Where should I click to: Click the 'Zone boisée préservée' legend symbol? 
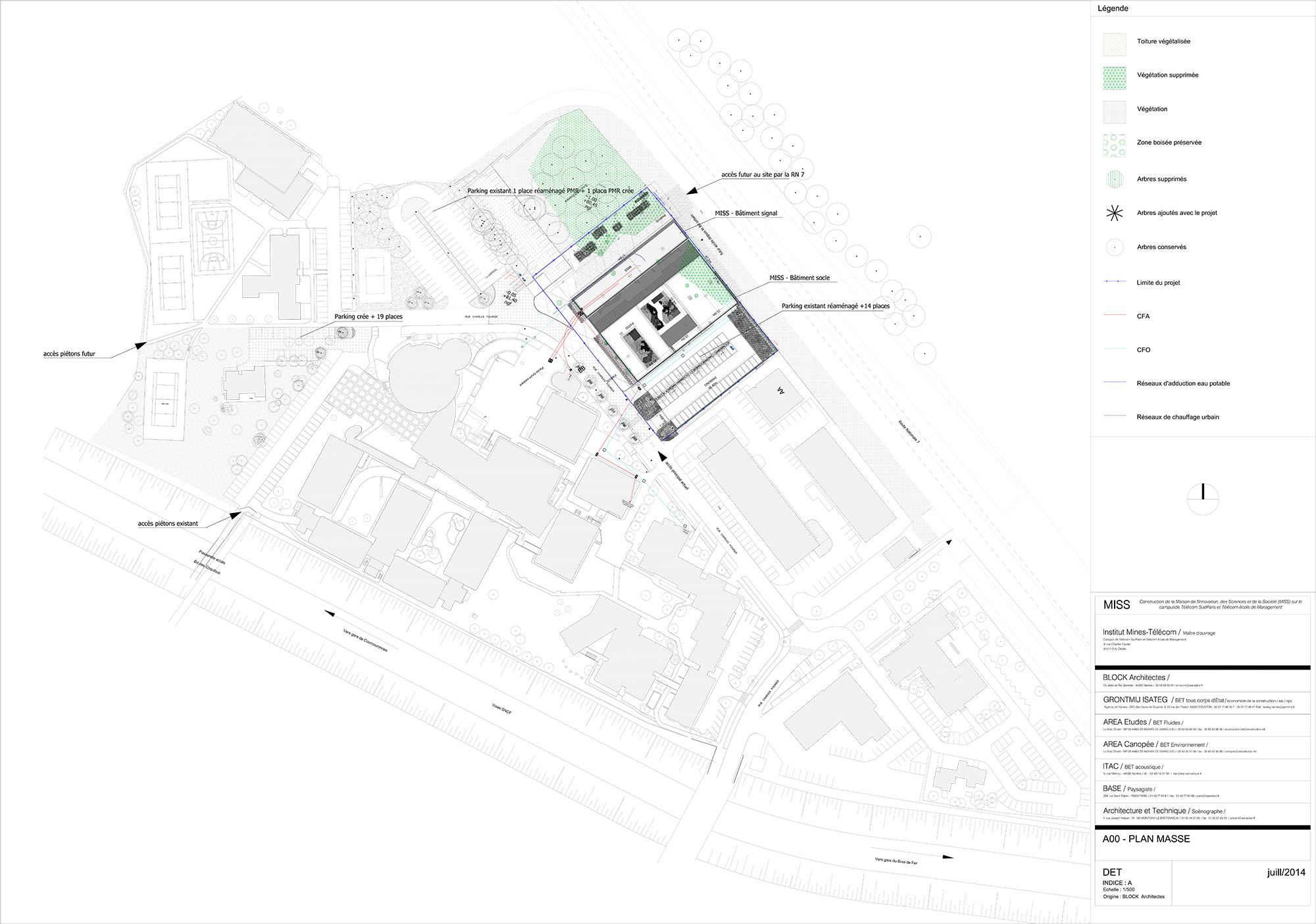(x=1115, y=145)
